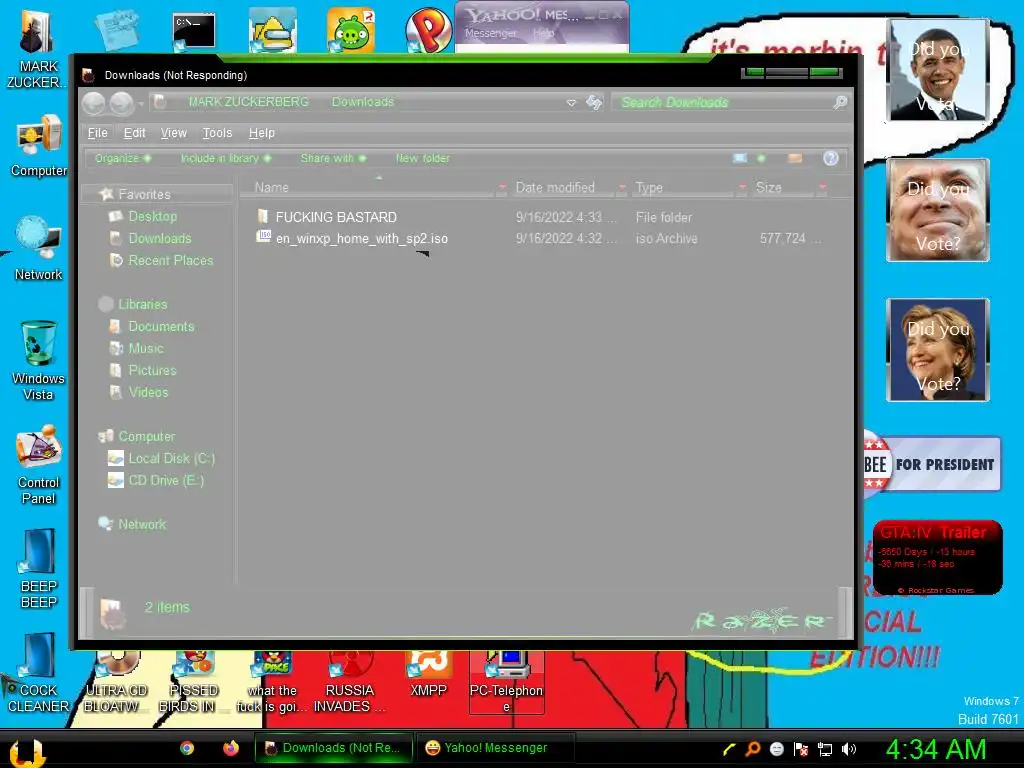Select Desktop under Favorites

pyautogui.click(x=152, y=216)
